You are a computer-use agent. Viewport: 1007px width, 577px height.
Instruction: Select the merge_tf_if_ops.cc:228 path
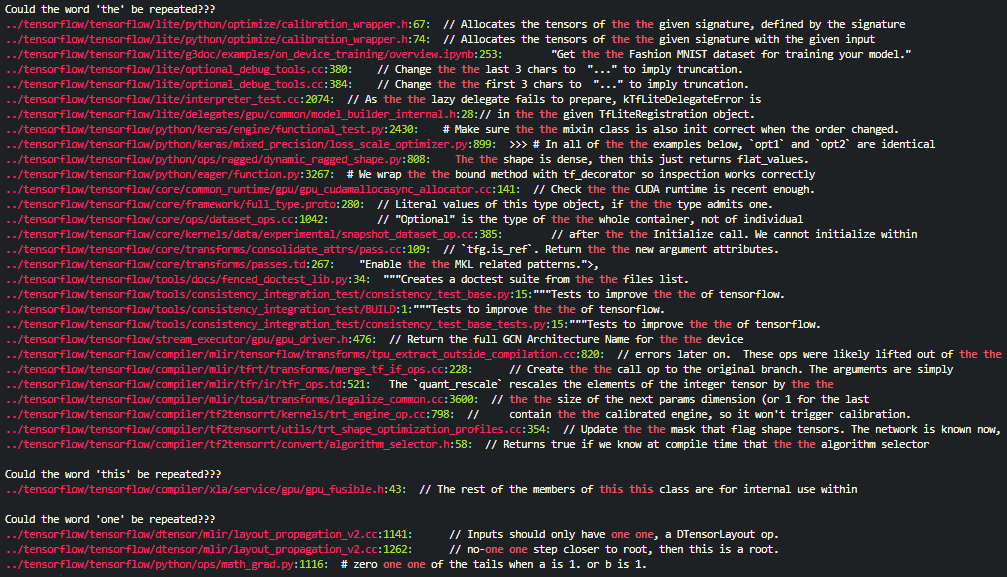coord(238,369)
